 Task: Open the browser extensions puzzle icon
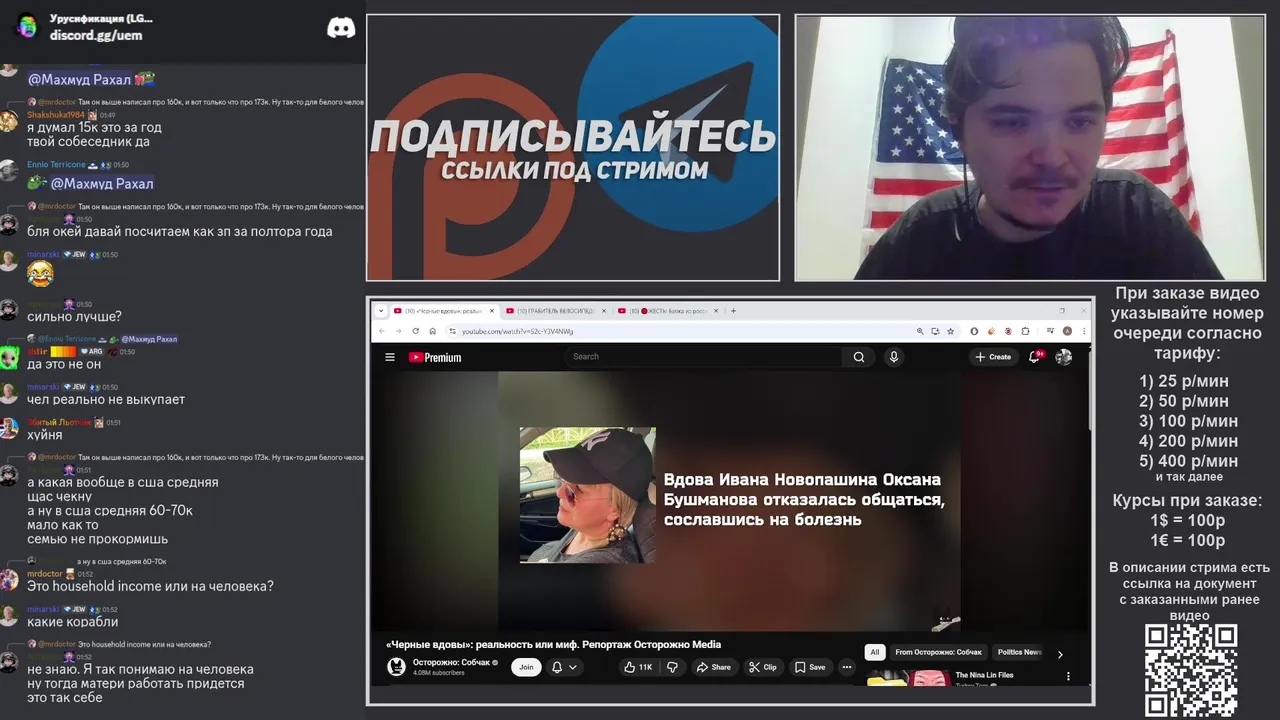click(x=1025, y=331)
